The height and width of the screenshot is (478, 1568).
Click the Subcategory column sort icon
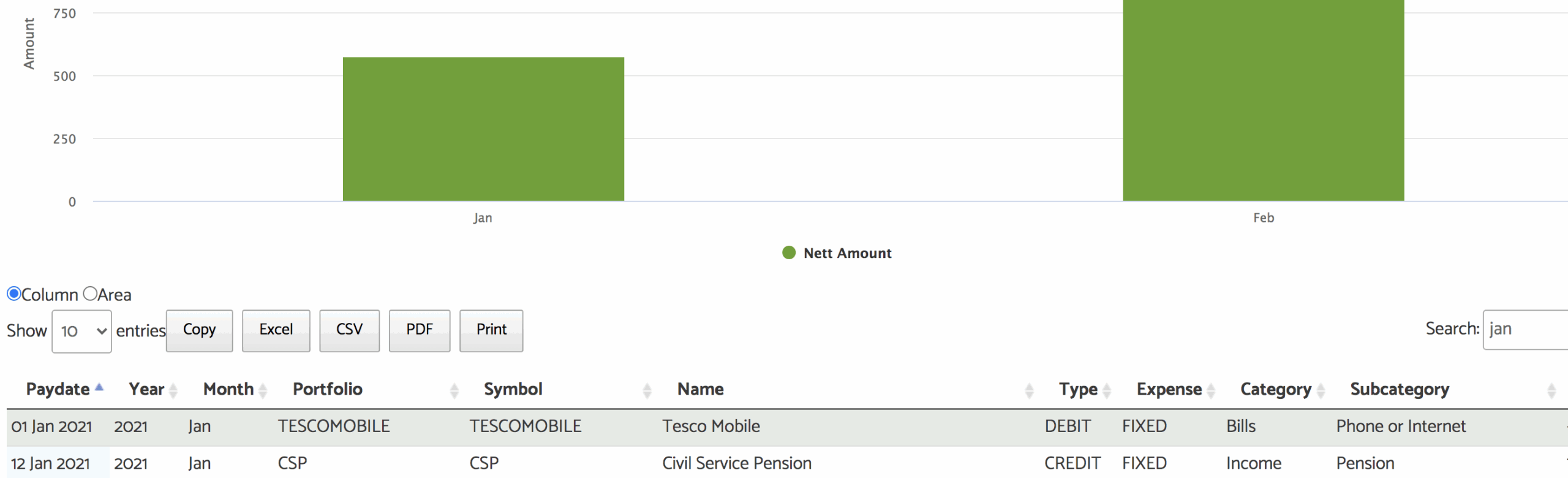(x=1551, y=390)
